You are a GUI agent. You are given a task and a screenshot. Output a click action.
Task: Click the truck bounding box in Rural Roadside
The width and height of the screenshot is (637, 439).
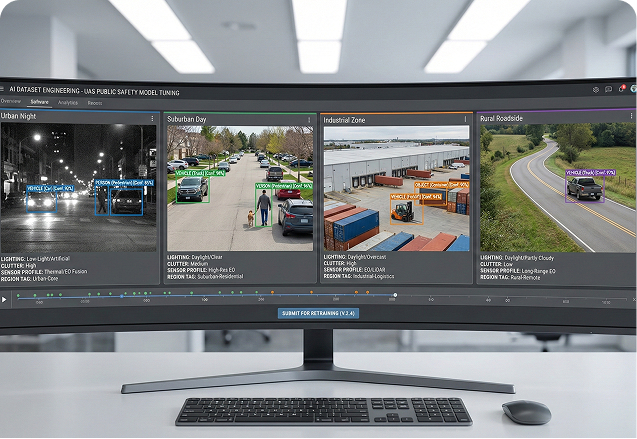584,186
